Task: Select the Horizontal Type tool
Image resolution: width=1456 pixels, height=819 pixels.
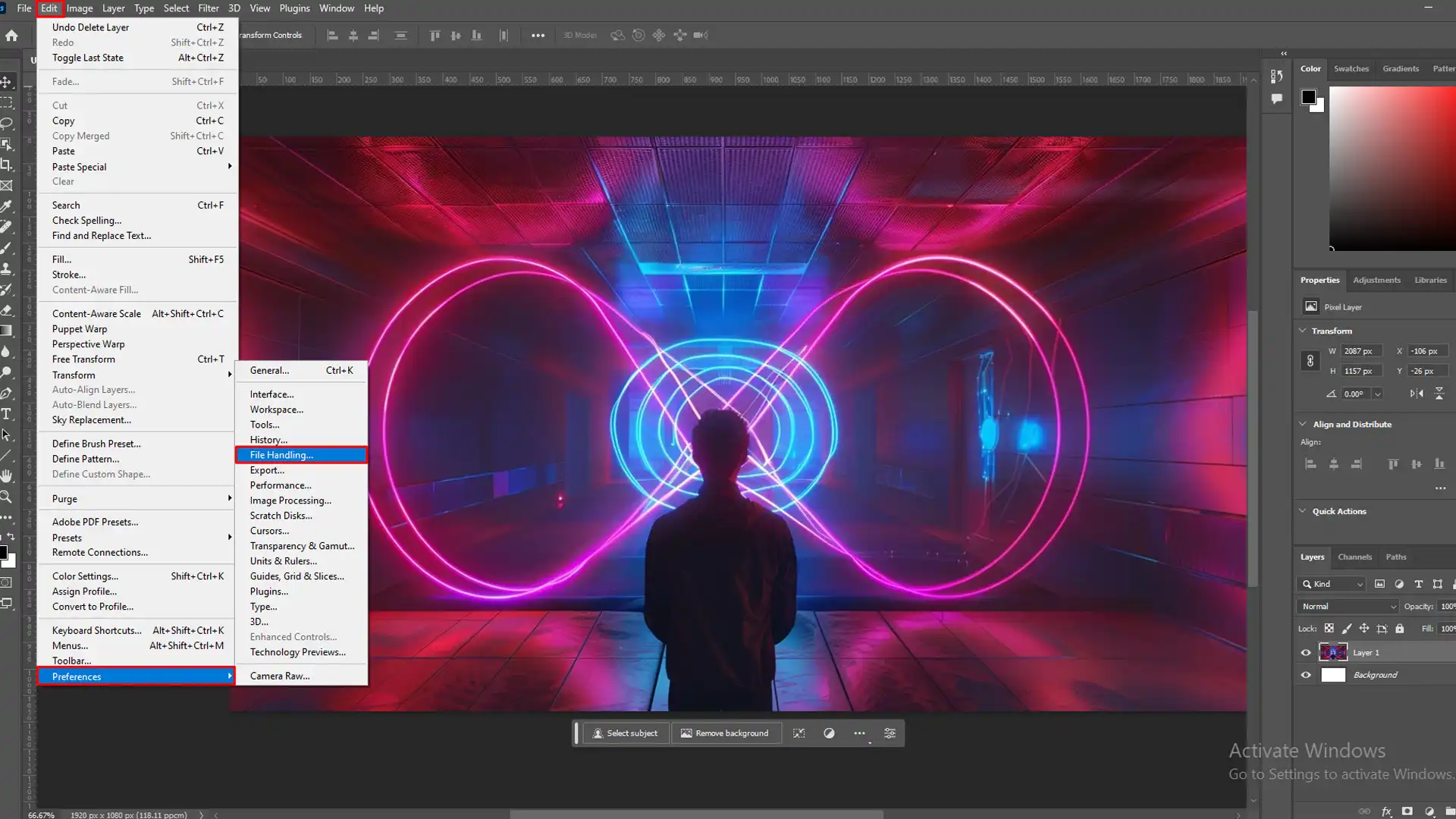Action: (x=6, y=414)
